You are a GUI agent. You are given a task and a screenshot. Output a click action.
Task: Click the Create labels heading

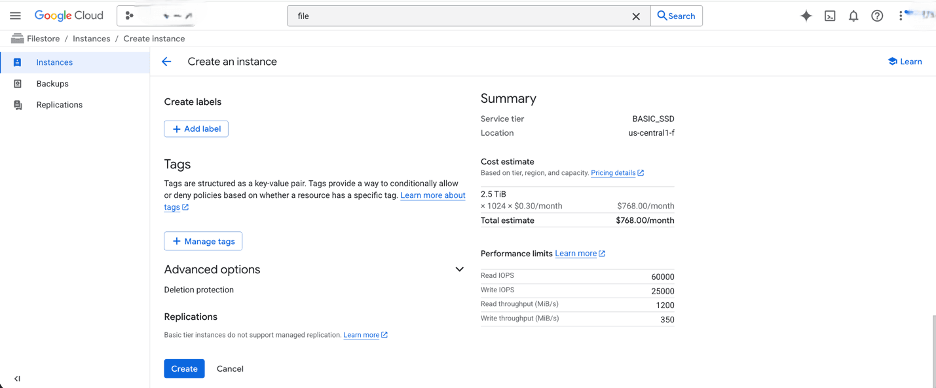pos(193,102)
